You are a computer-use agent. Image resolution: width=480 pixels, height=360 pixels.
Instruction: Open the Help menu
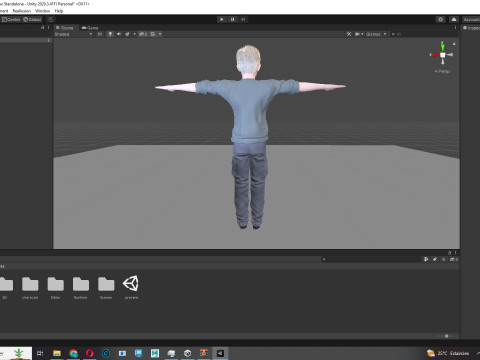pos(59,11)
